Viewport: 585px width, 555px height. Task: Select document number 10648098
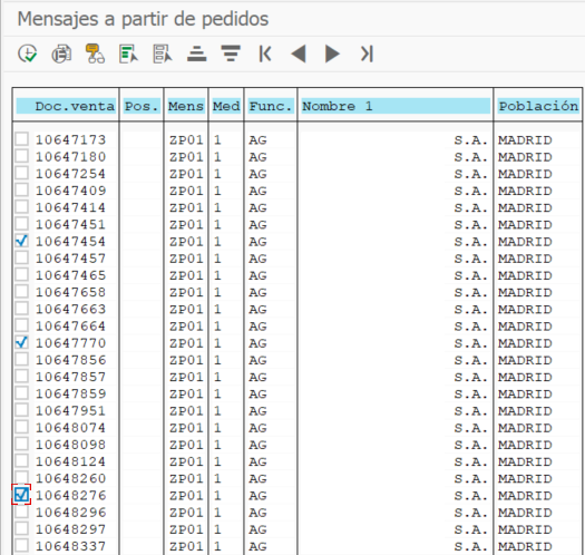(71, 445)
